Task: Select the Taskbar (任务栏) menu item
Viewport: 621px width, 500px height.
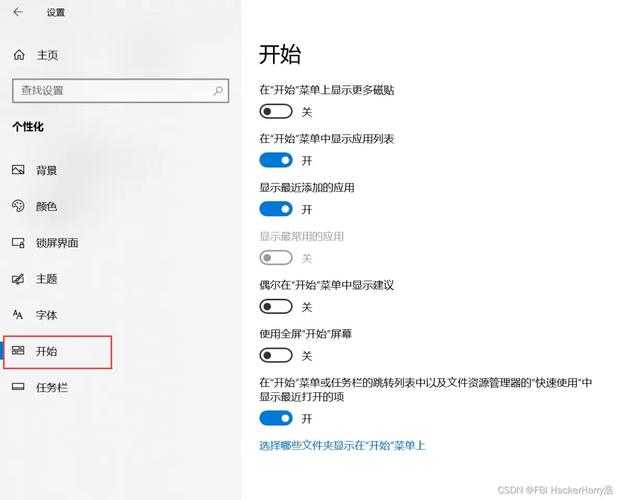Action: [x=52, y=387]
